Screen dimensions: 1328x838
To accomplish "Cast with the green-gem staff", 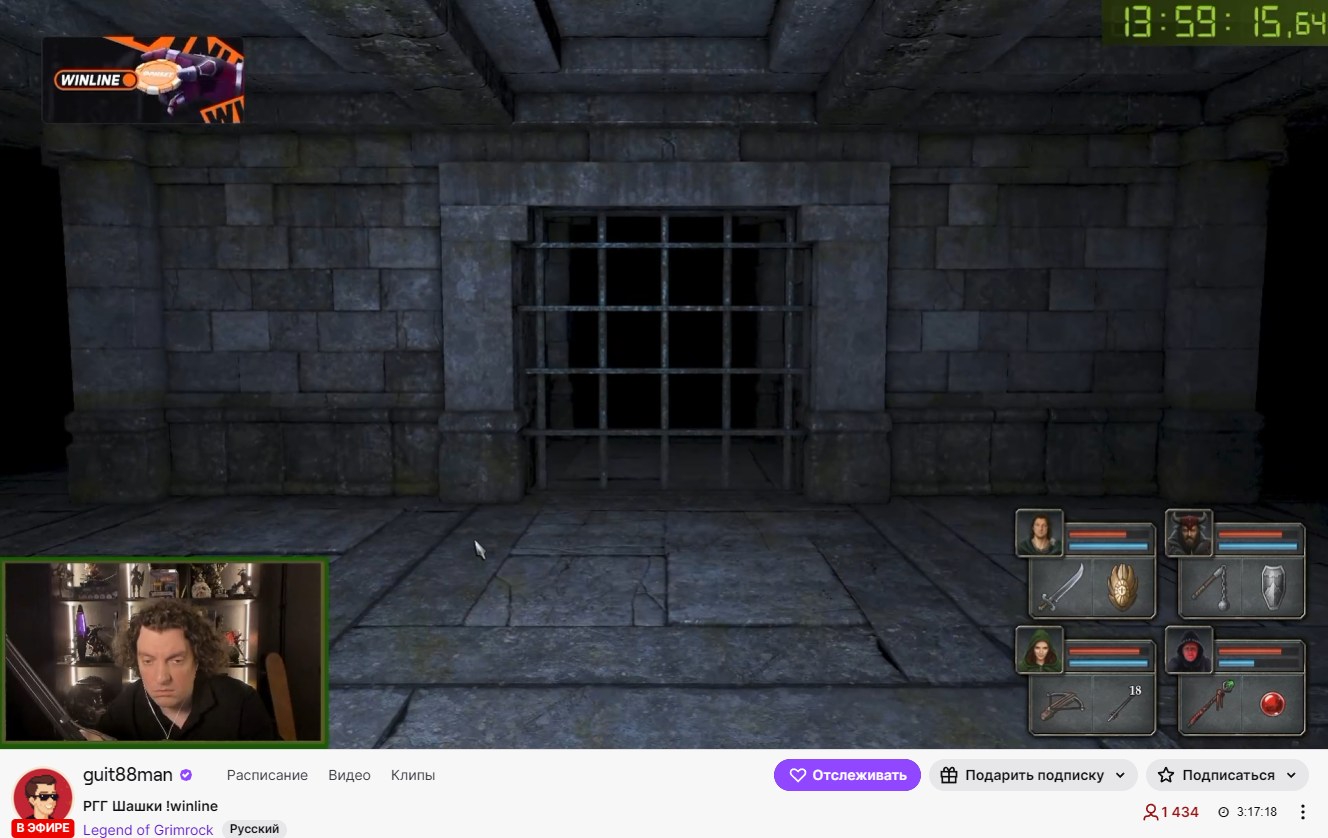I will pos(1211,705).
